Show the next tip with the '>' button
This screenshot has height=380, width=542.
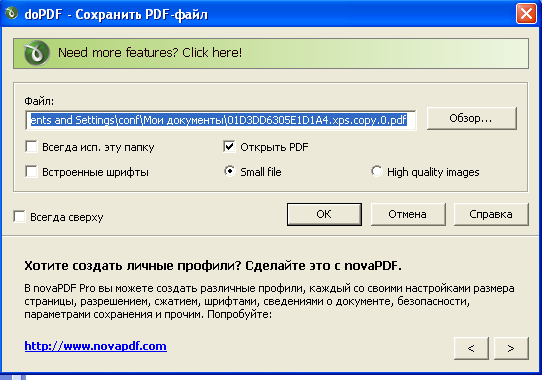511,348
